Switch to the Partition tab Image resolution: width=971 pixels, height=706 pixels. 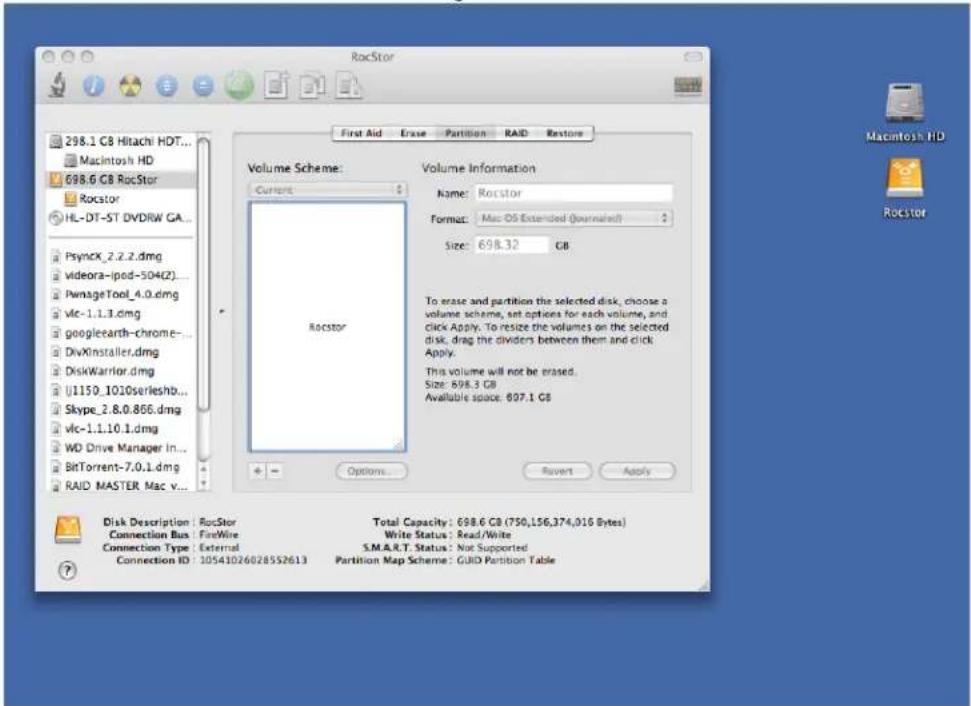pos(465,133)
